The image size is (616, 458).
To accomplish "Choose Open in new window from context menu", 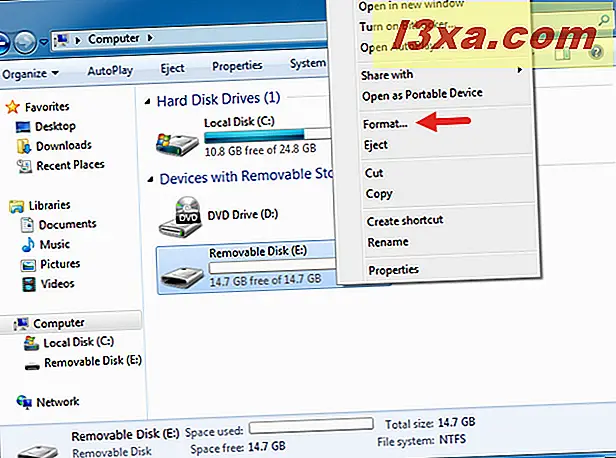I will (x=411, y=5).
